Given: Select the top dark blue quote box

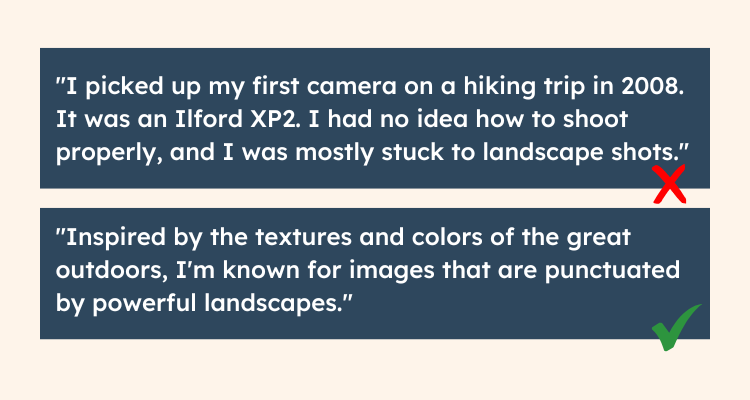Looking at the screenshot, I should tap(375, 118).
